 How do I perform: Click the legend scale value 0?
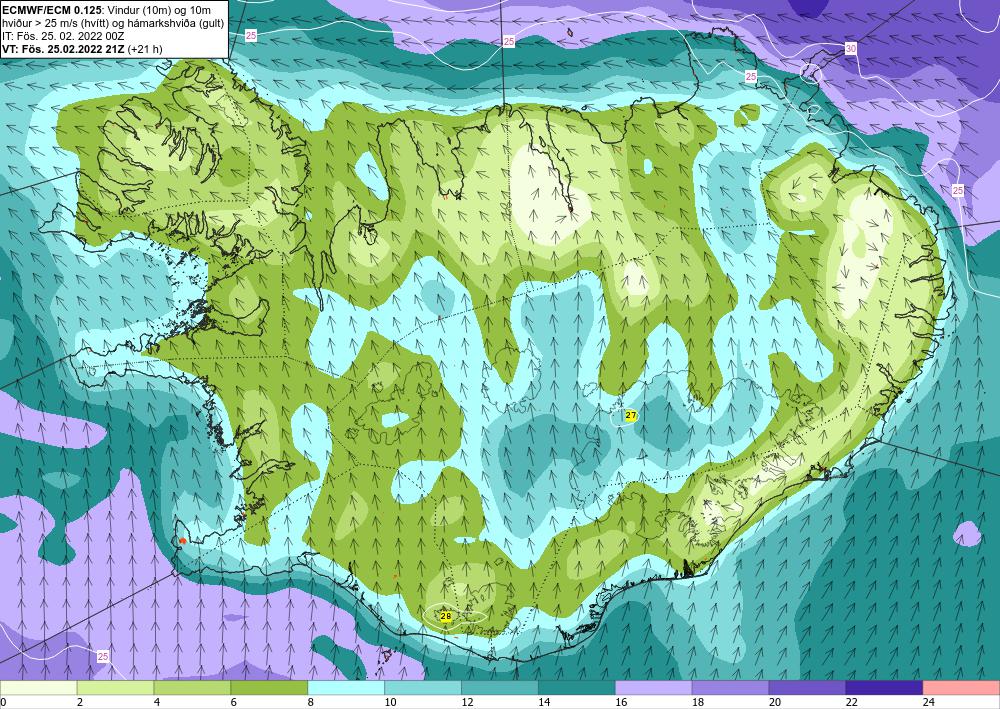pos(3,702)
